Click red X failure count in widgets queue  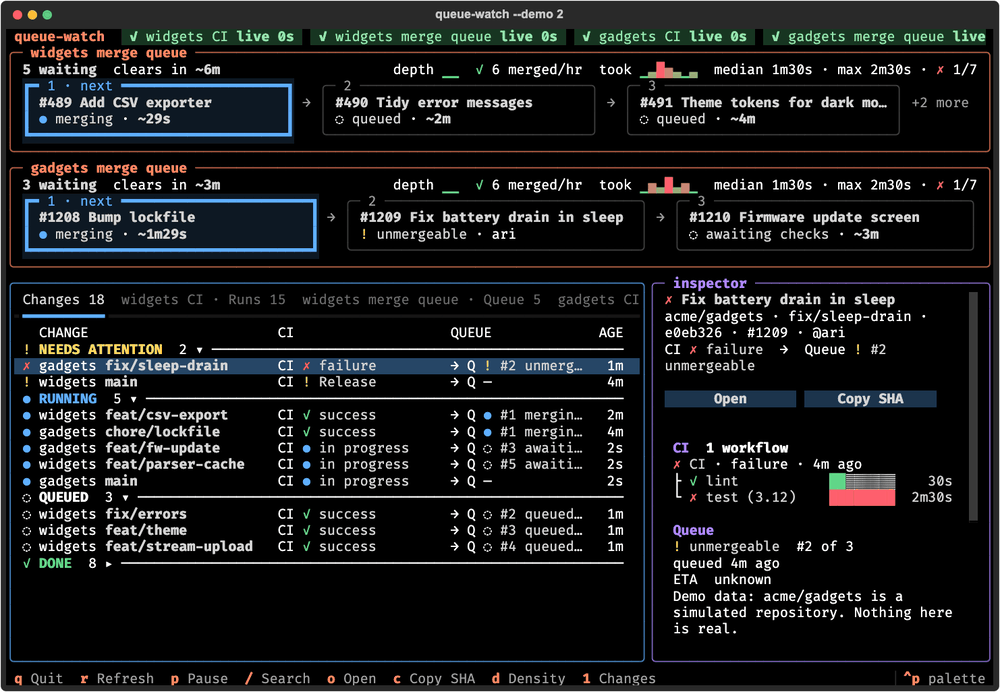957,70
